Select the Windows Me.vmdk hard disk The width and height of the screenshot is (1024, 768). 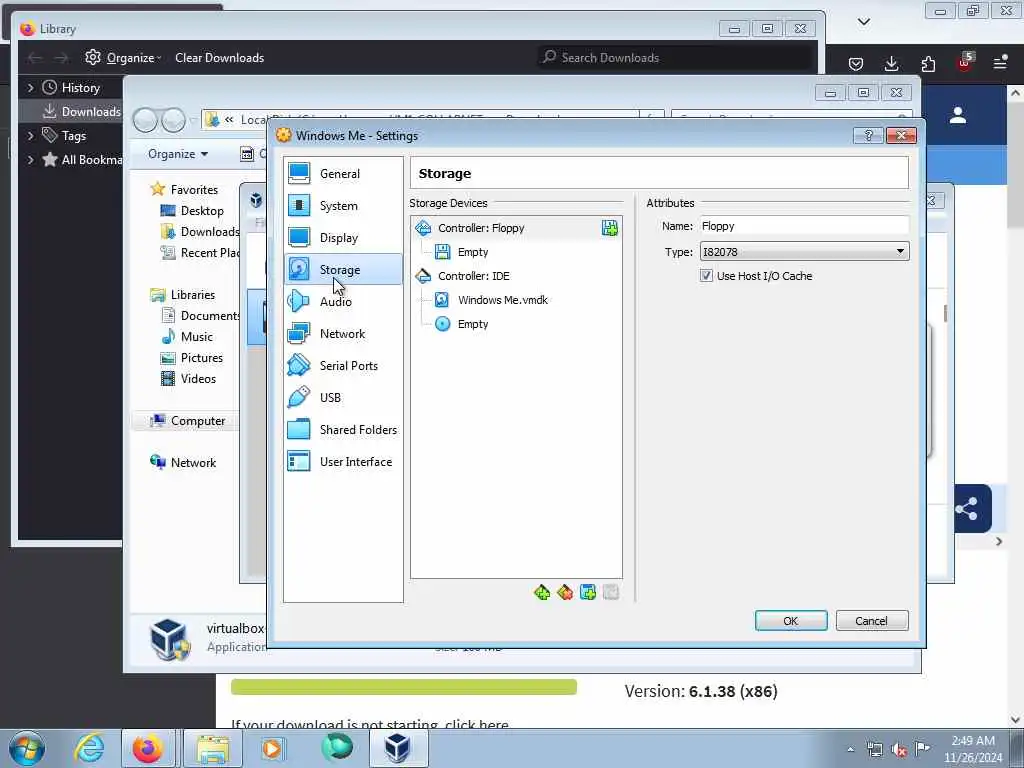[502, 300]
